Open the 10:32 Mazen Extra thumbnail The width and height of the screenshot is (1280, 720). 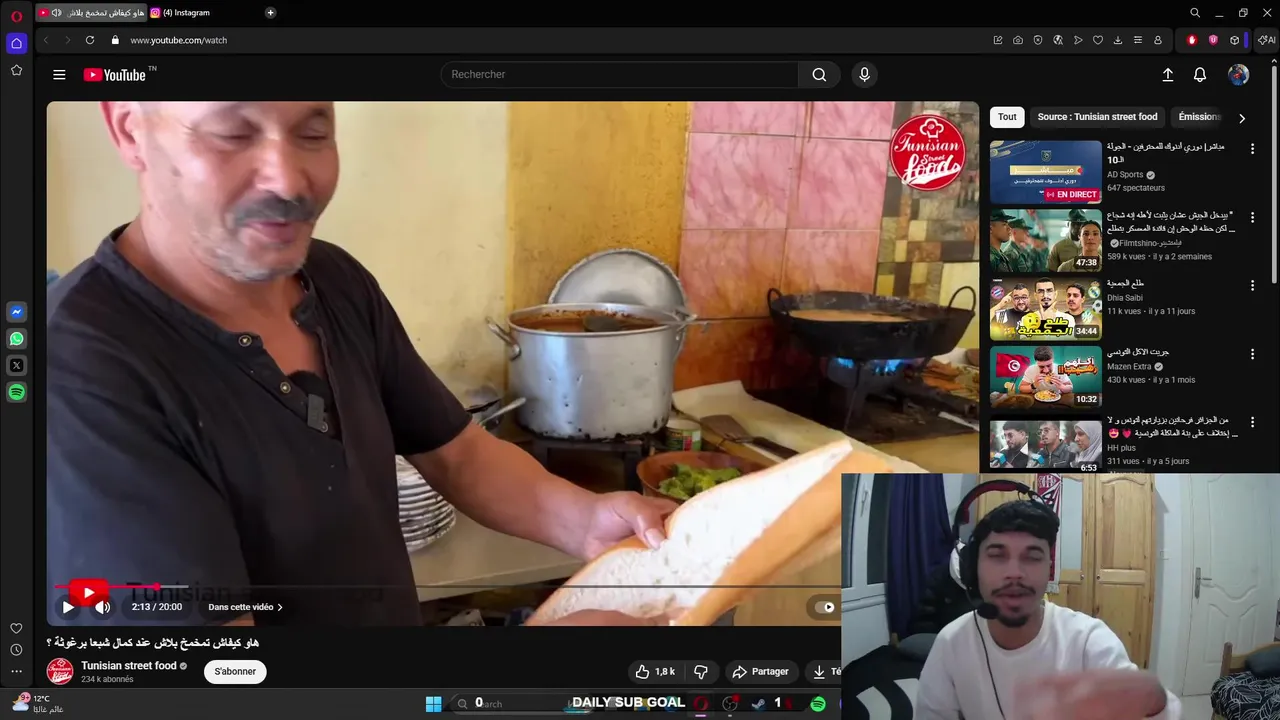[x=1045, y=377]
